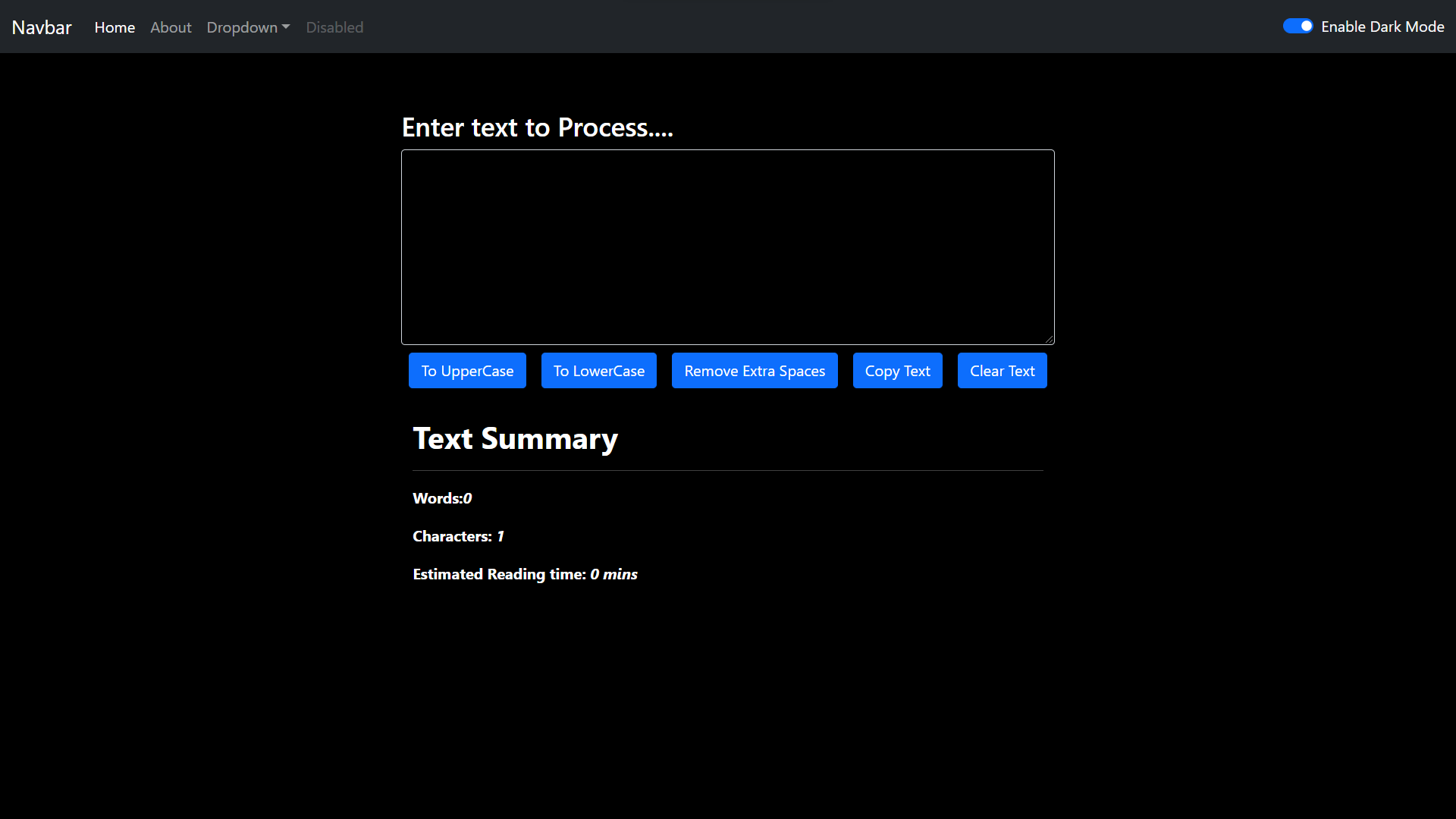Grab the textarea resize handle corner
Image resolution: width=1456 pixels, height=819 pixels.
coord(1050,340)
